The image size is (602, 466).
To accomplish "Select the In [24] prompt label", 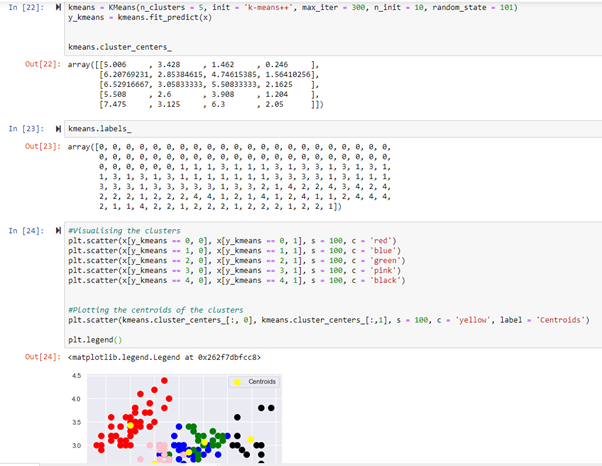I will click(x=26, y=231).
